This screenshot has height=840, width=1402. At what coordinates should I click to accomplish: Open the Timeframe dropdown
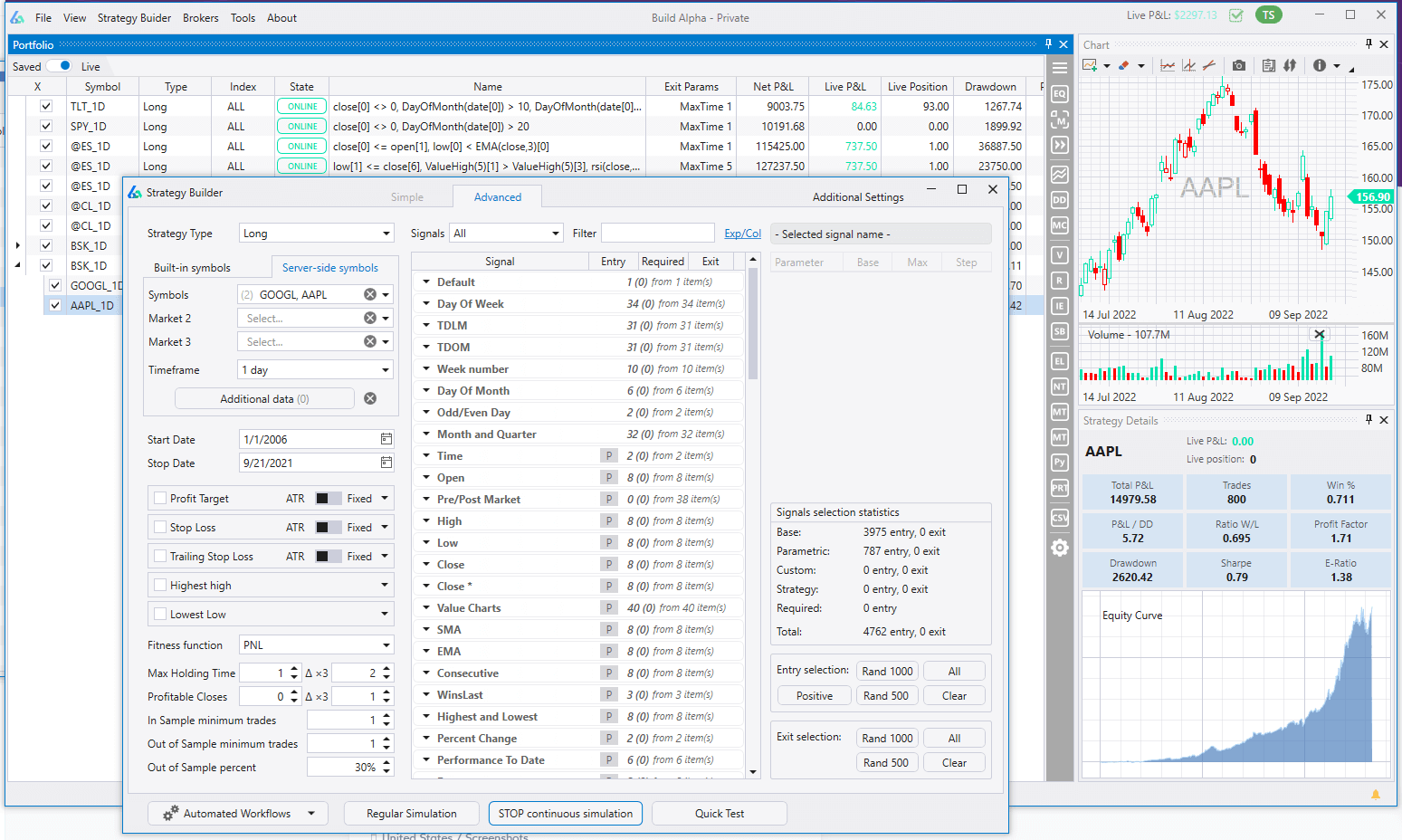[315, 370]
